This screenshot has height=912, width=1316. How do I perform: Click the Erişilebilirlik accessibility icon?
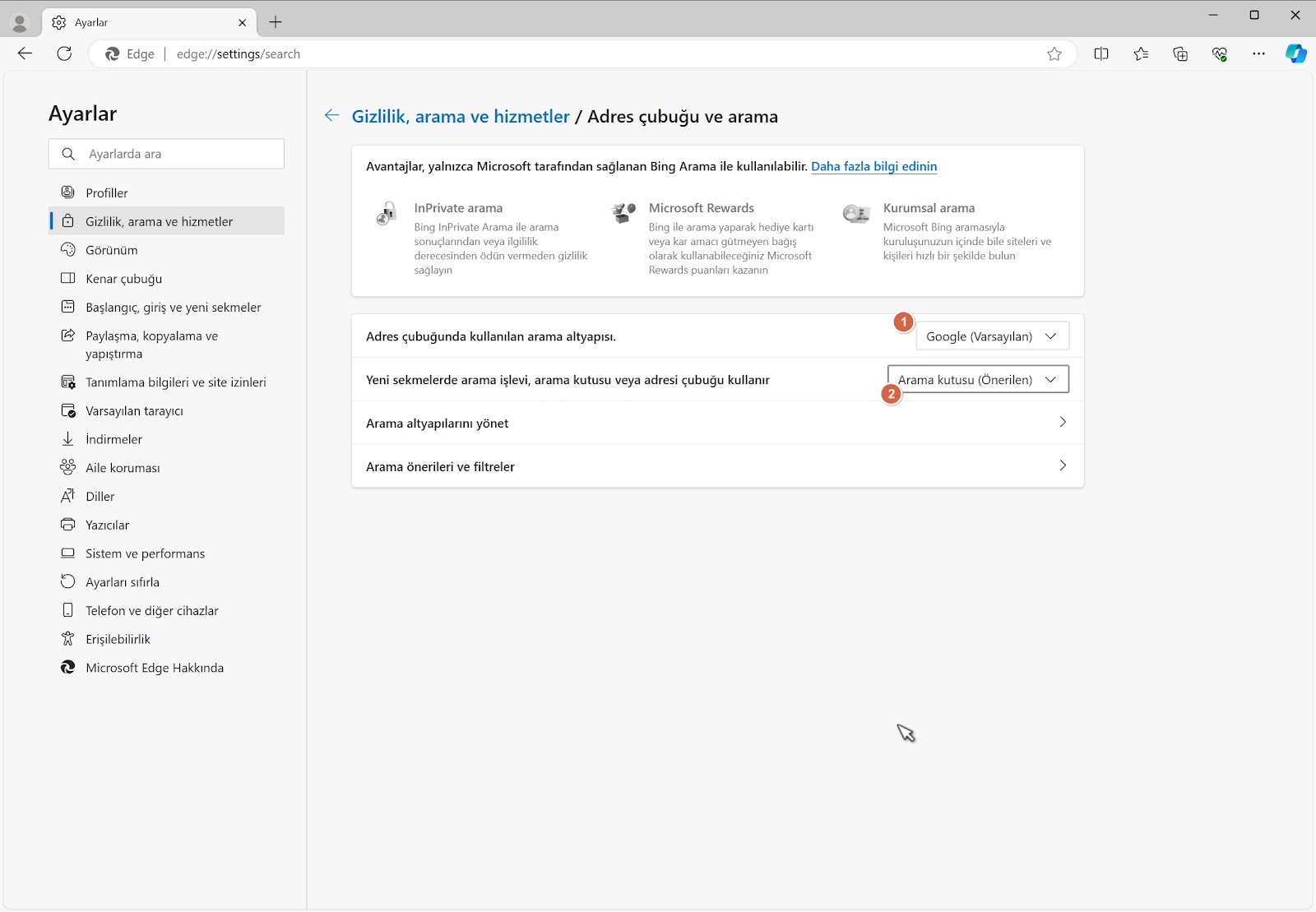(x=68, y=638)
